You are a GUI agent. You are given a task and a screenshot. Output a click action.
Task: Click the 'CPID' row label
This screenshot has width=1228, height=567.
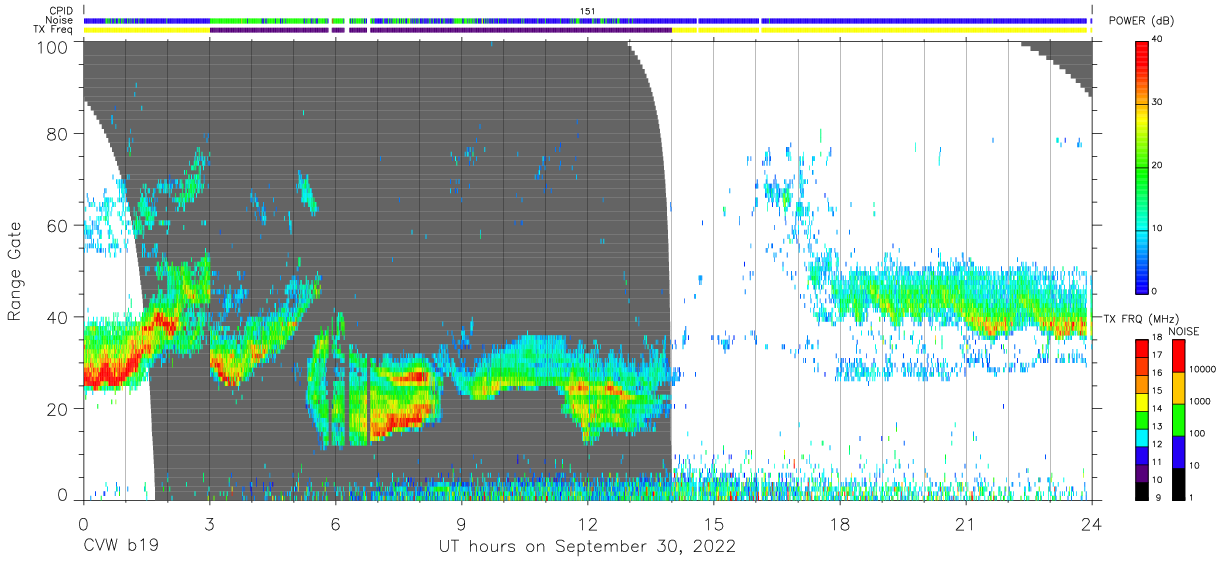point(61,11)
